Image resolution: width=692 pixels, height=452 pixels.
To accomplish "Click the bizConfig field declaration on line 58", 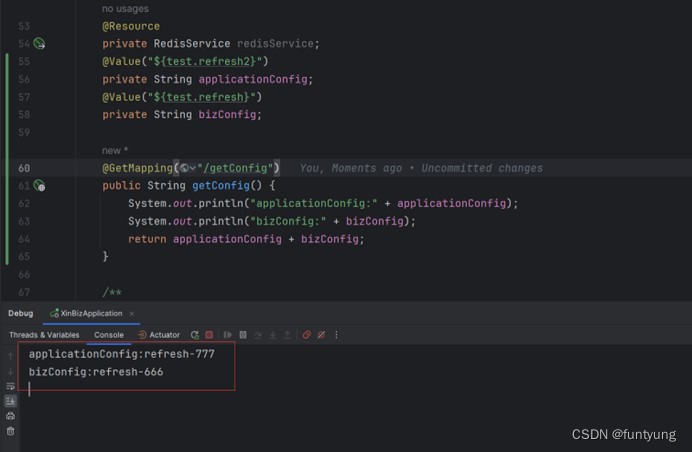I will pyautogui.click(x=227, y=114).
